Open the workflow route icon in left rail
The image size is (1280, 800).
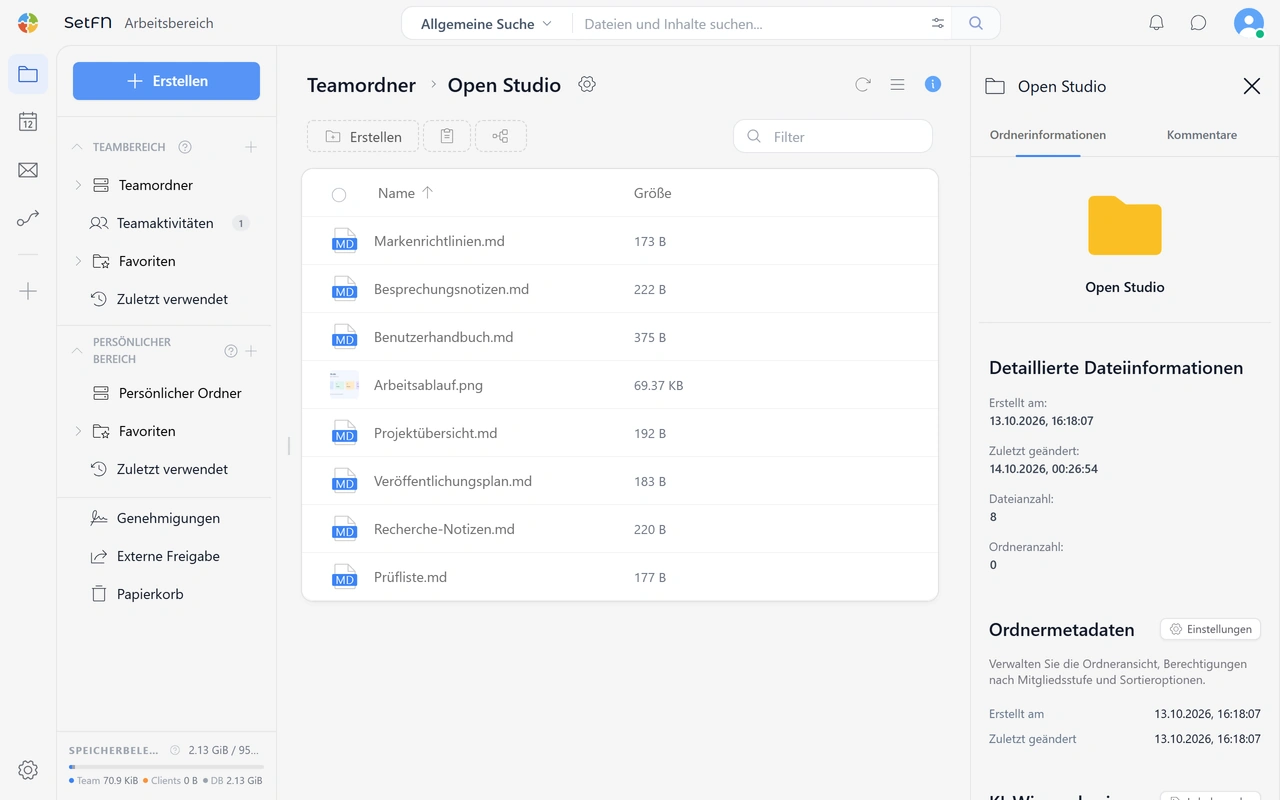click(x=28, y=218)
